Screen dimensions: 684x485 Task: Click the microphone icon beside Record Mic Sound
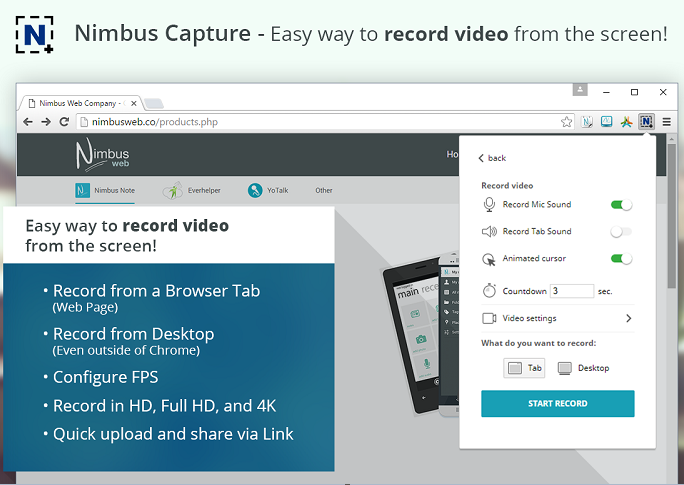point(489,205)
